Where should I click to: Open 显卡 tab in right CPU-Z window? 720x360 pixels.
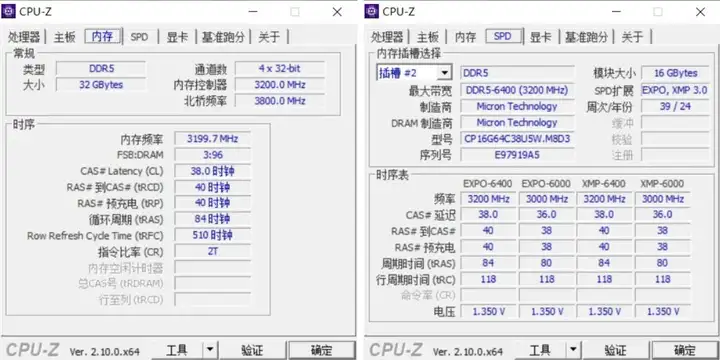click(x=540, y=37)
